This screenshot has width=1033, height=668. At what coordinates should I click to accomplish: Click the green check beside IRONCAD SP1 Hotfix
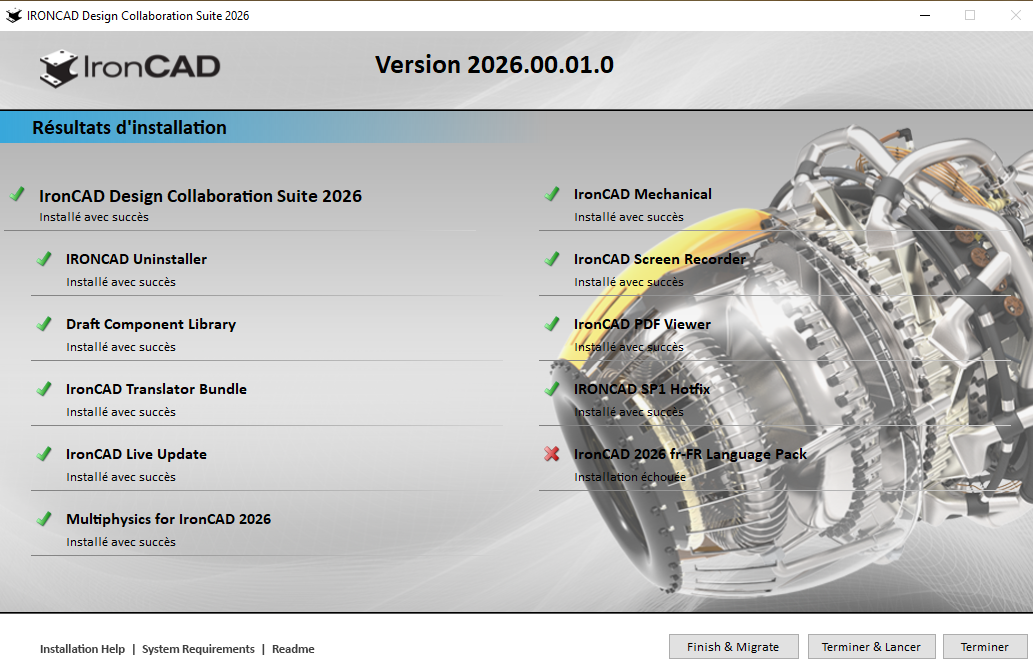552,389
